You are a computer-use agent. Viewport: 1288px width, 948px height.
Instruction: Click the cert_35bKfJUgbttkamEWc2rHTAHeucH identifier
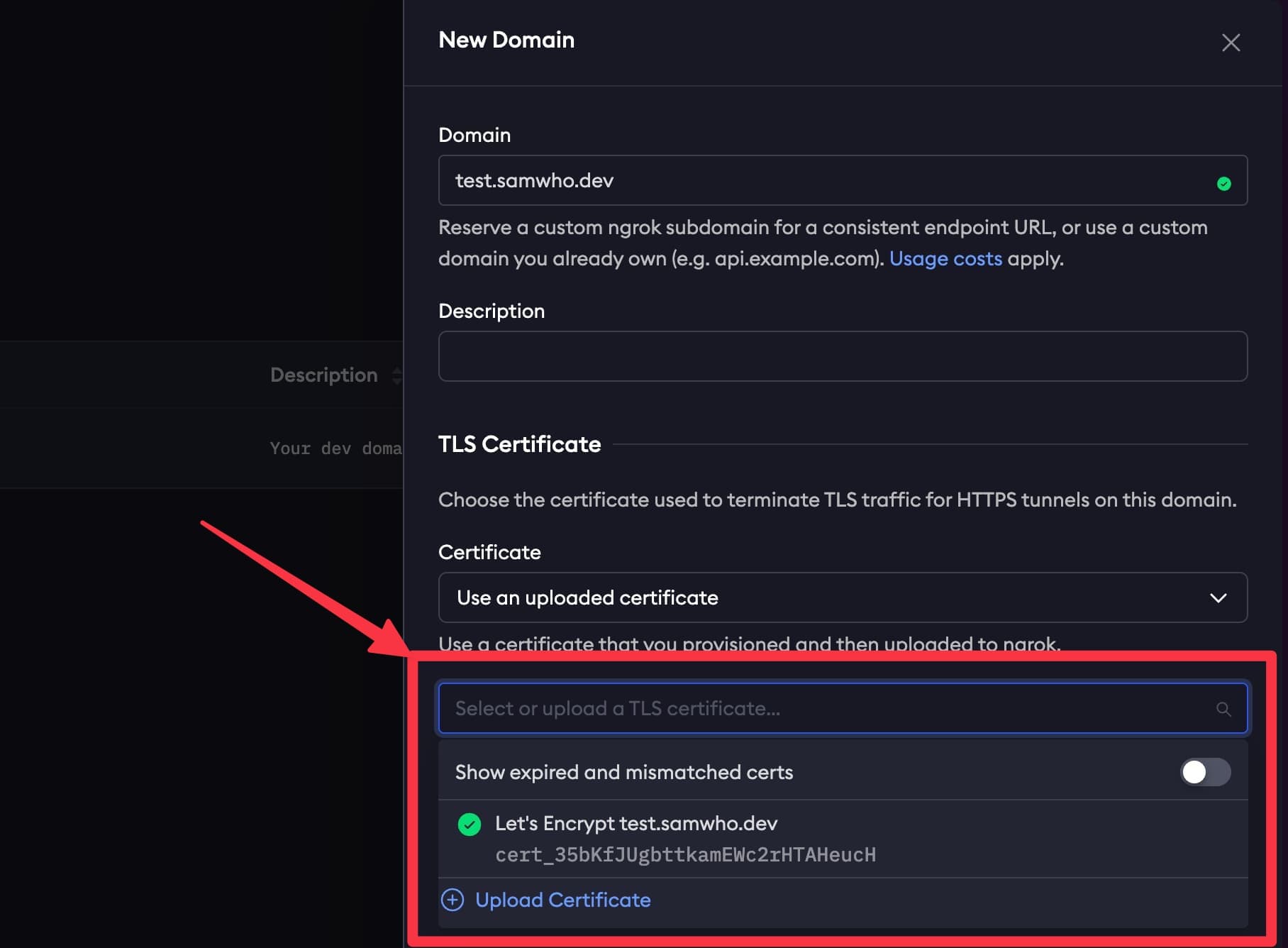(685, 855)
